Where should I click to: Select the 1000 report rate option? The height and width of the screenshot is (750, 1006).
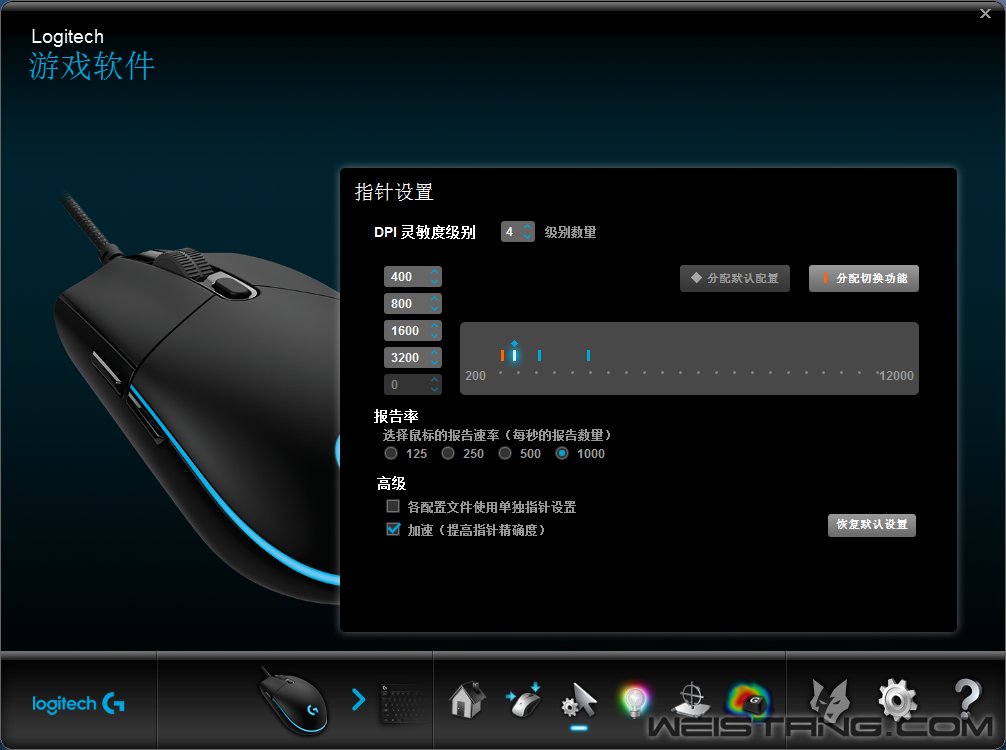click(x=562, y=454)
